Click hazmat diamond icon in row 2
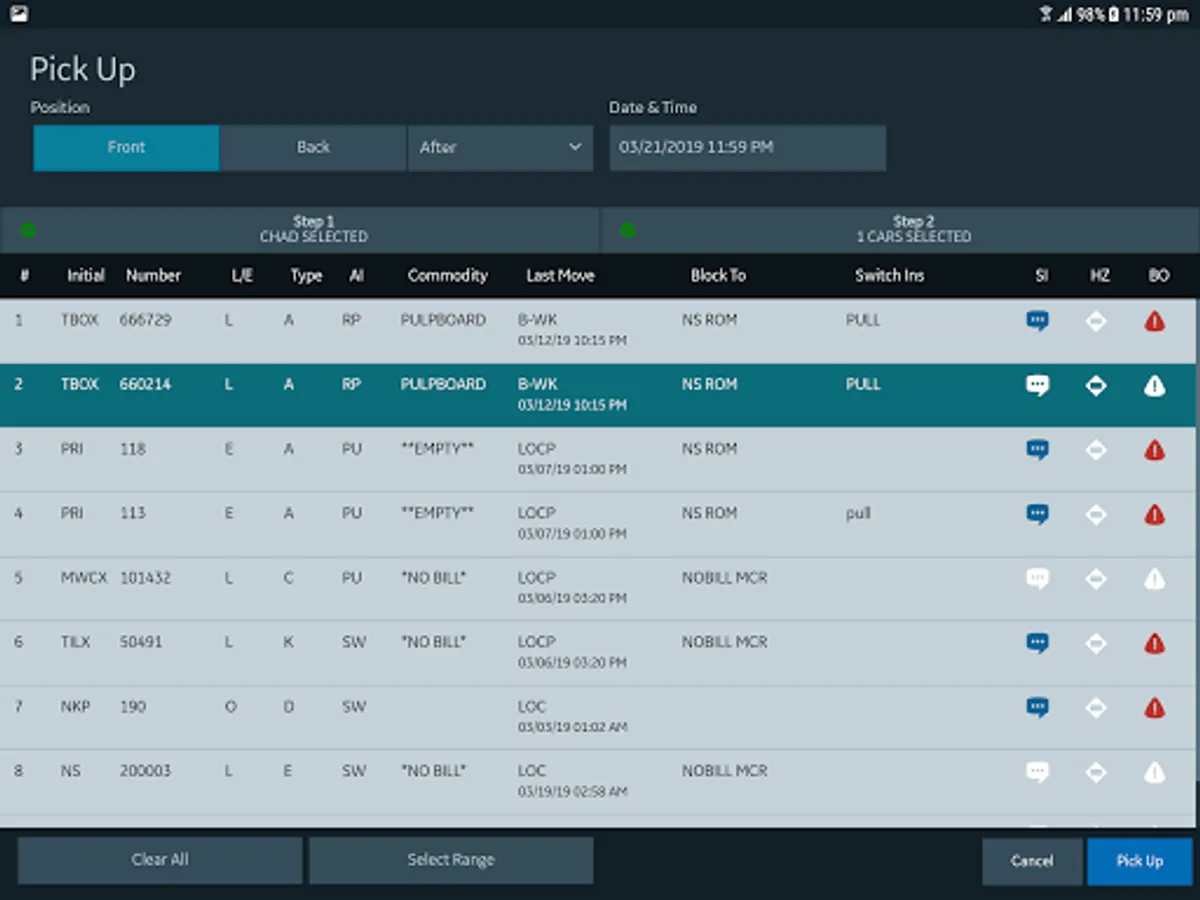Viewport: 1200px width, 900px height. tap(1096, 386)
